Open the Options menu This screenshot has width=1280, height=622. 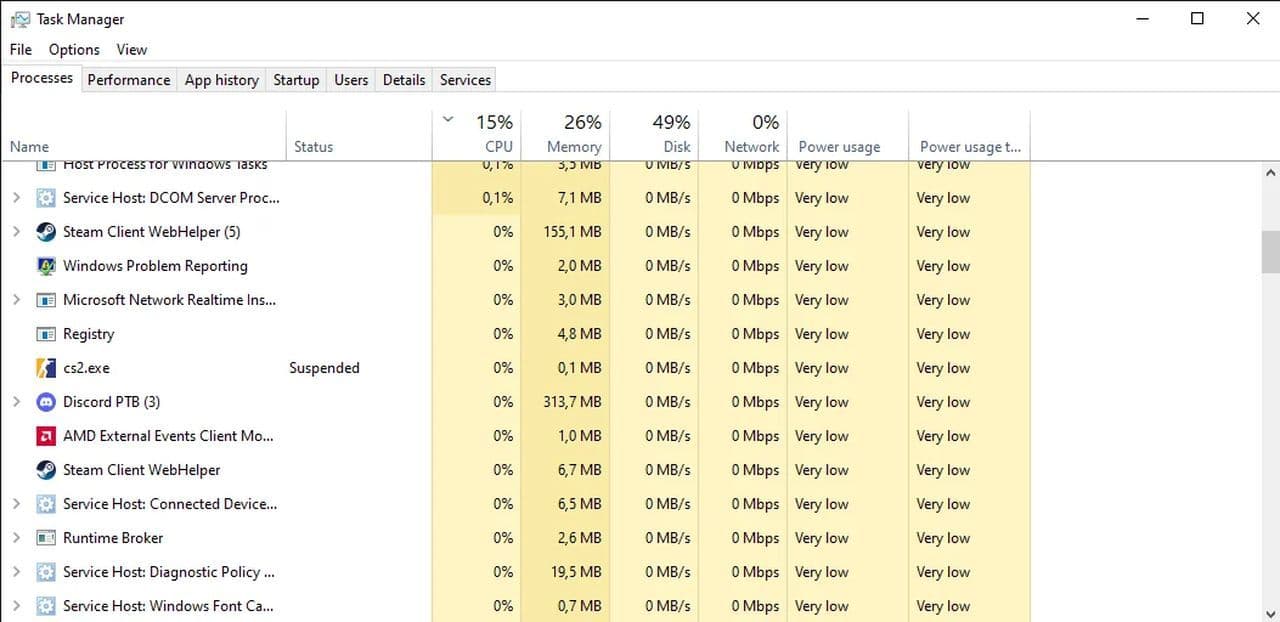point(74,49)
